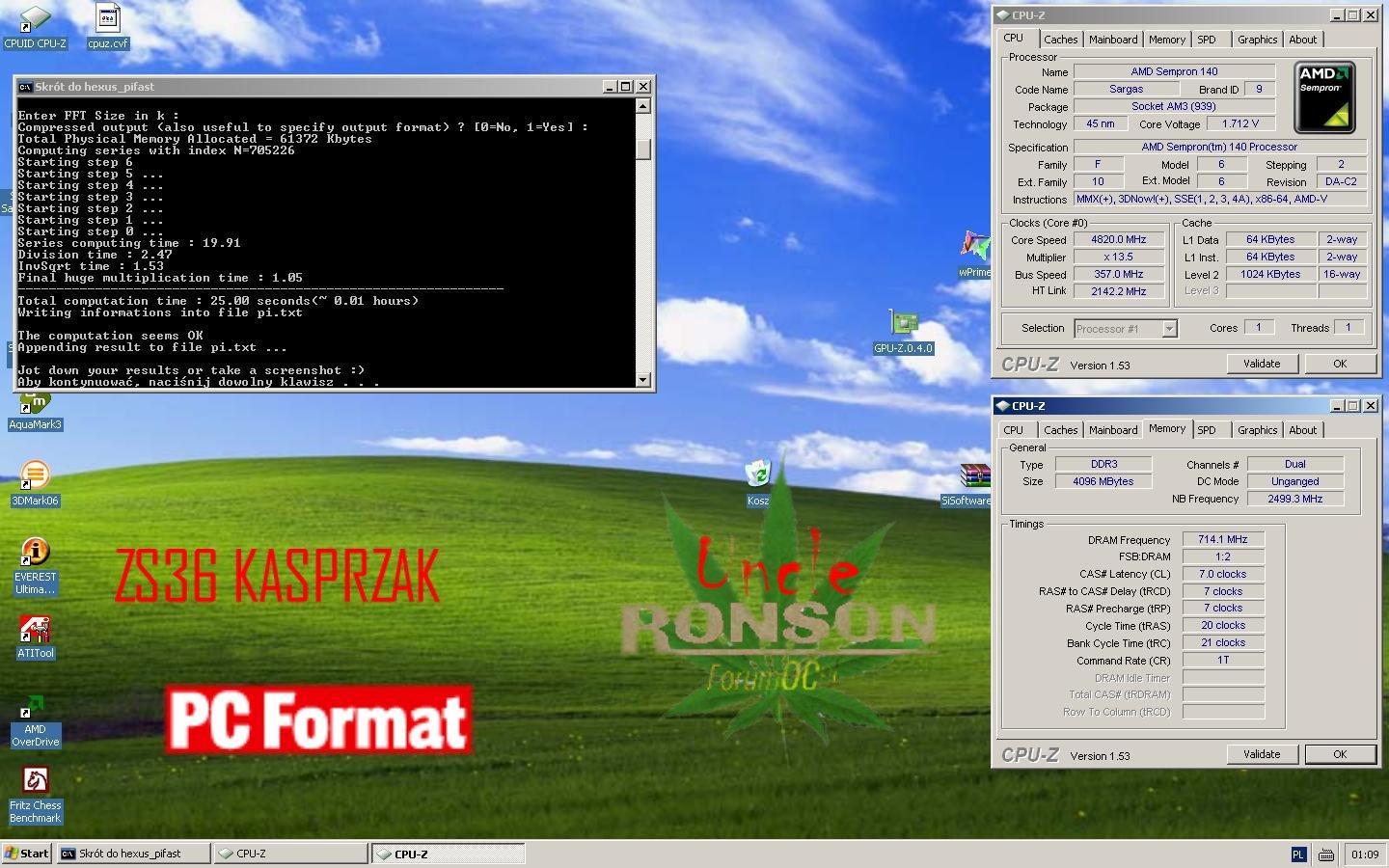Click the Cycle Time 20 clocks value

(1222, 626)
